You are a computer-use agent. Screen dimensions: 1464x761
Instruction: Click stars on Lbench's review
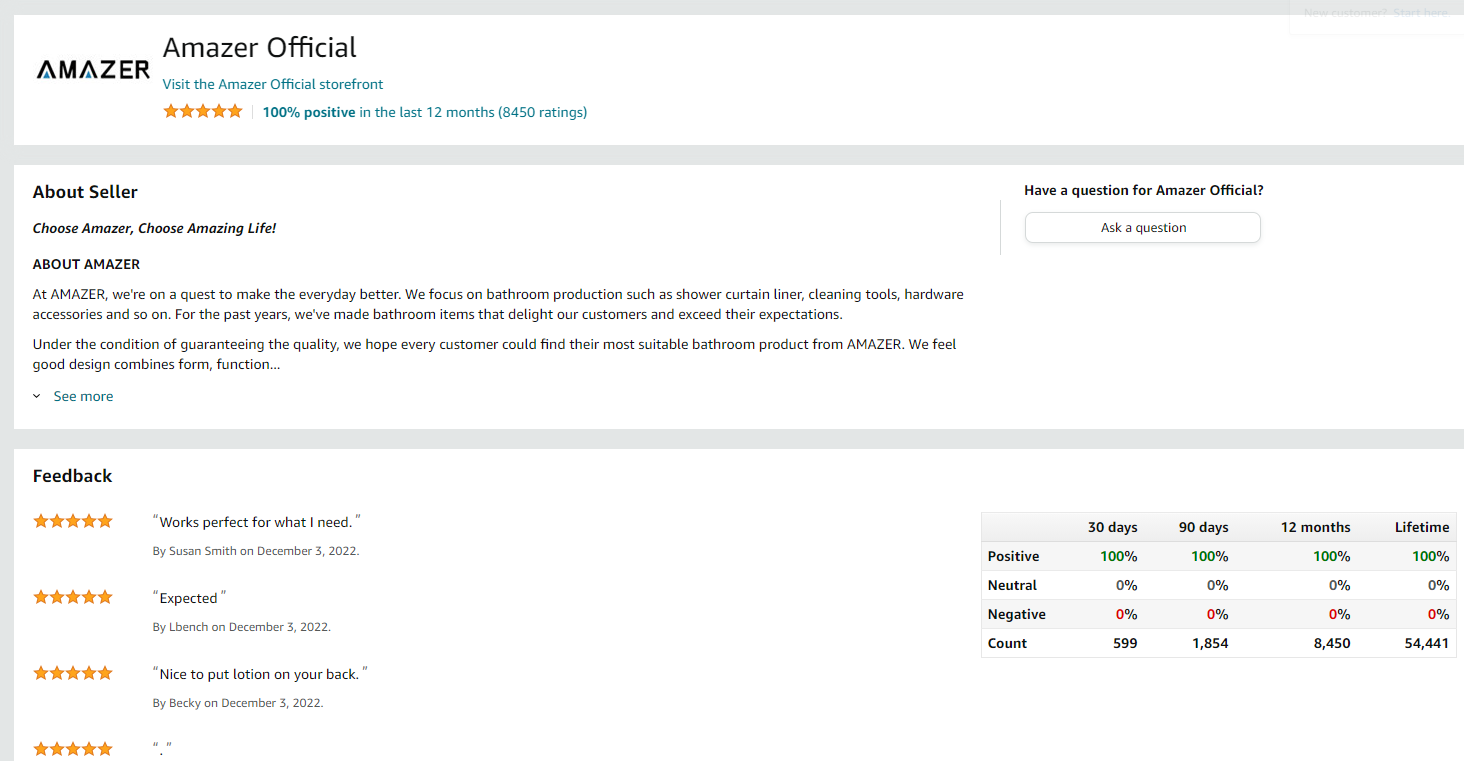click(73, 597)
